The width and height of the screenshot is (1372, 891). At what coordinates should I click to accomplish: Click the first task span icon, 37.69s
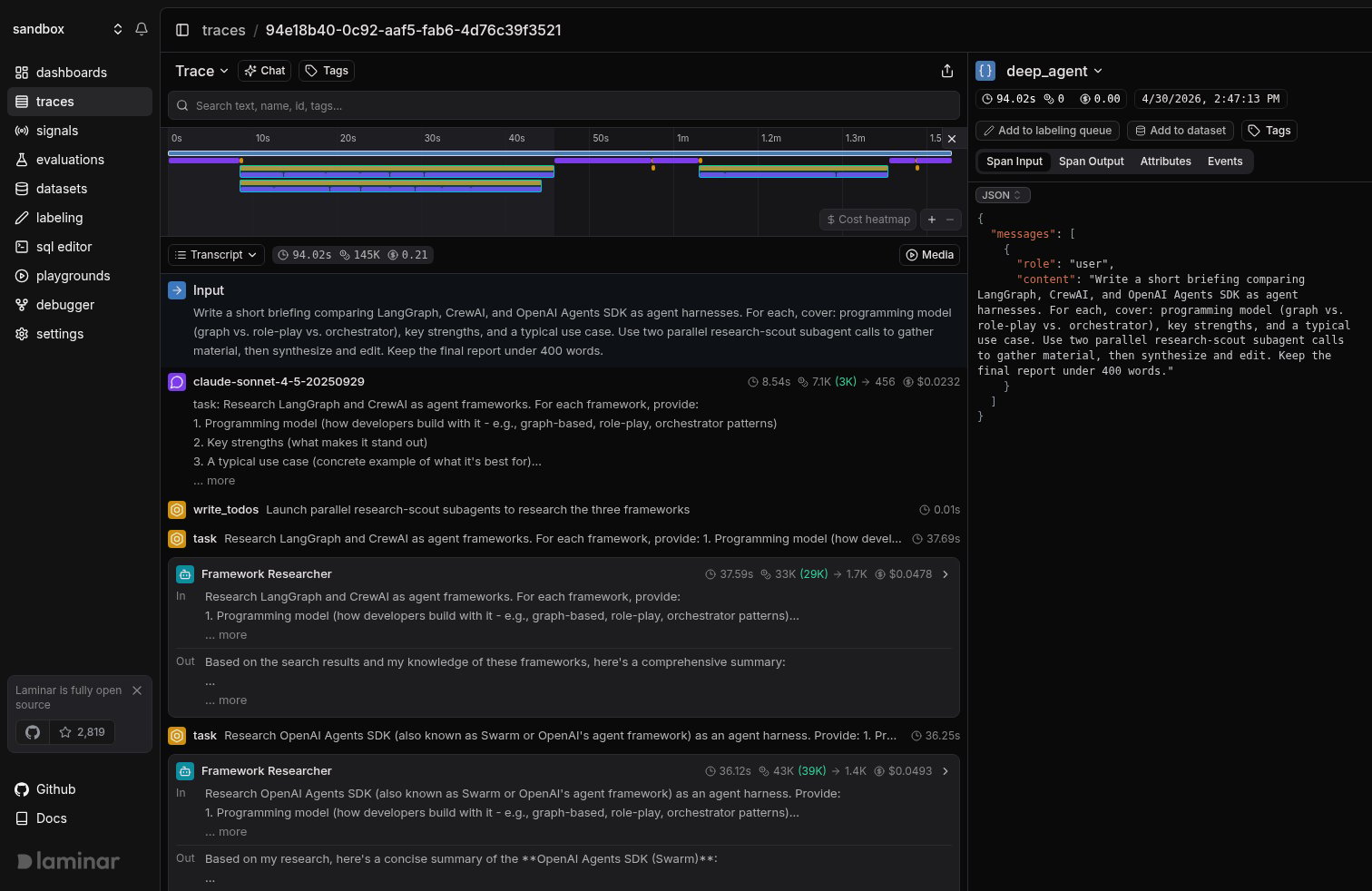177,539
